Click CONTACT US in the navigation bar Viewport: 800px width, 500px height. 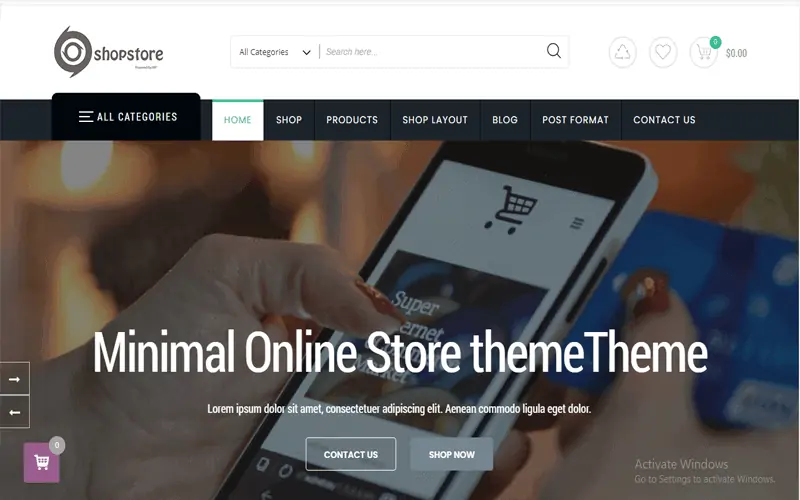(x=664, y=120)
